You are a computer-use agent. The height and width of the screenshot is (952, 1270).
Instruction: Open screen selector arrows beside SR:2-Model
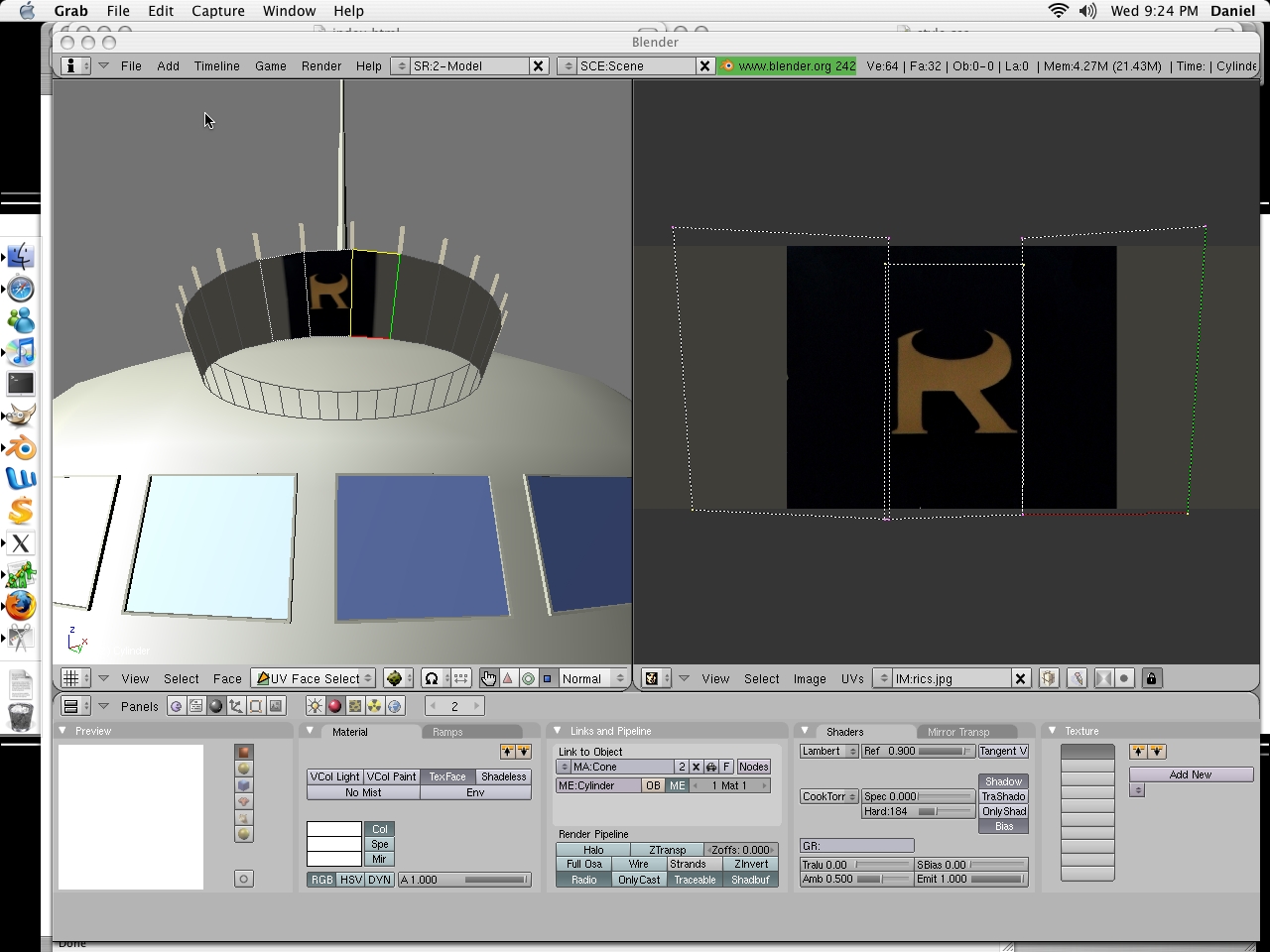coord(401,65)
